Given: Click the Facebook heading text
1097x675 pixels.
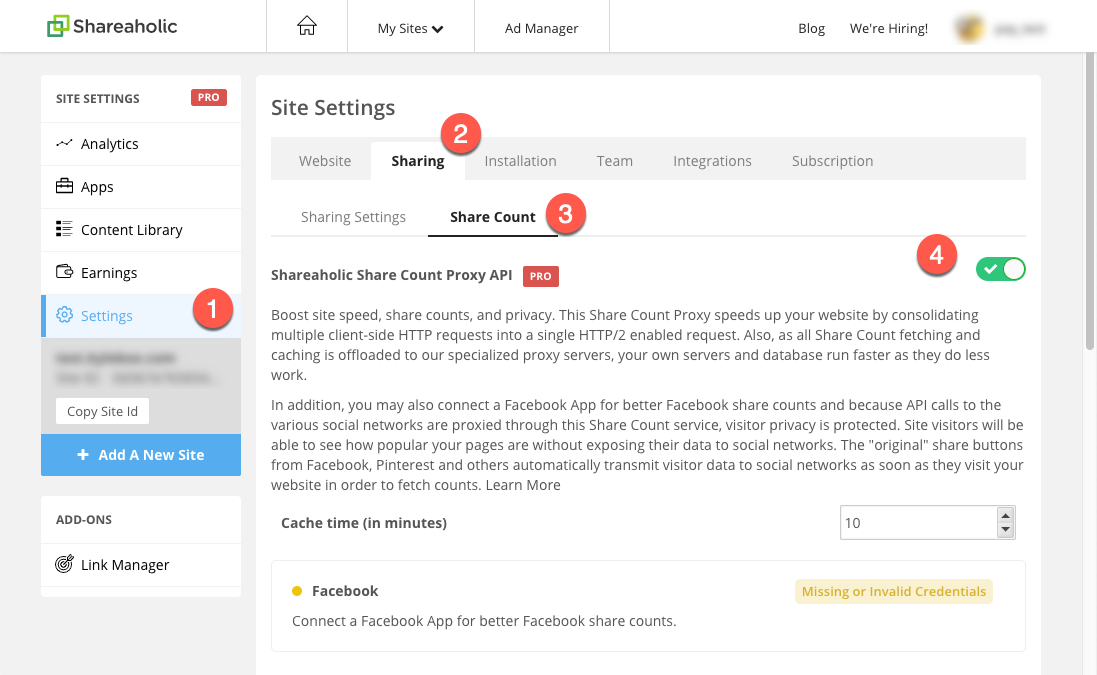Looking at the screenshot, I should tap(345, 591).
